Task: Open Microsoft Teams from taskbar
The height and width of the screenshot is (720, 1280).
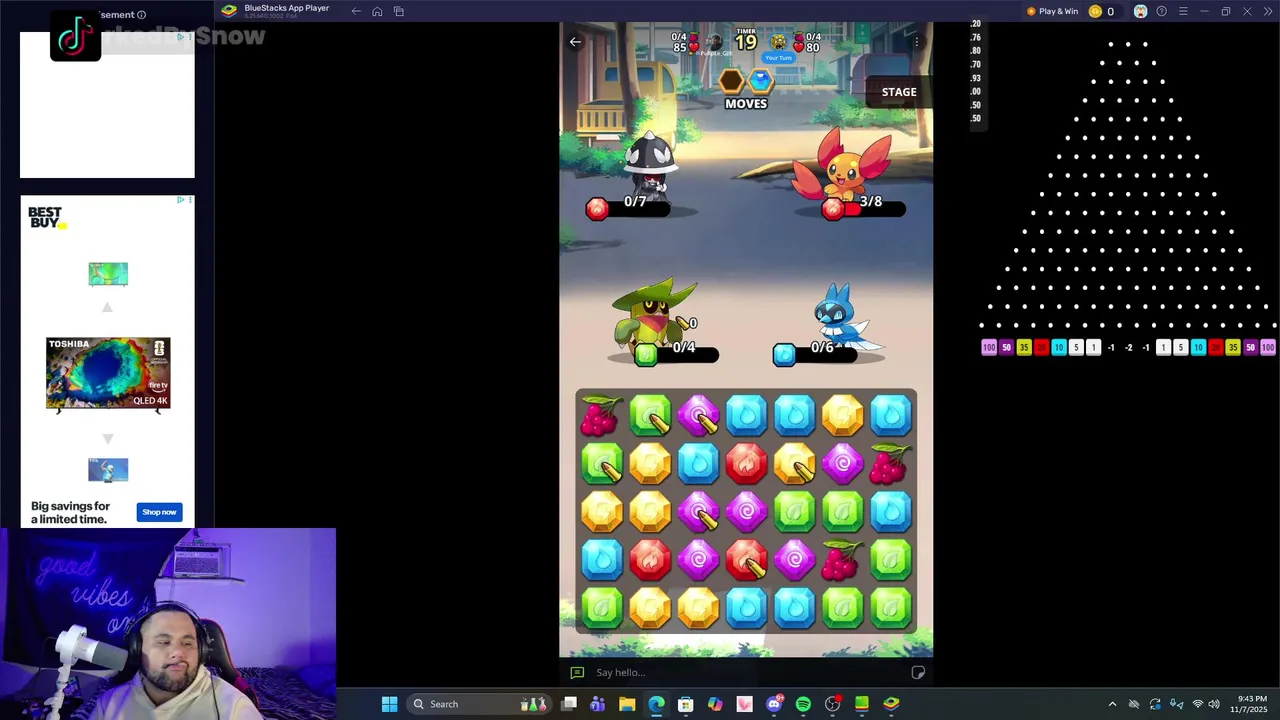Action: click(598, 704)
